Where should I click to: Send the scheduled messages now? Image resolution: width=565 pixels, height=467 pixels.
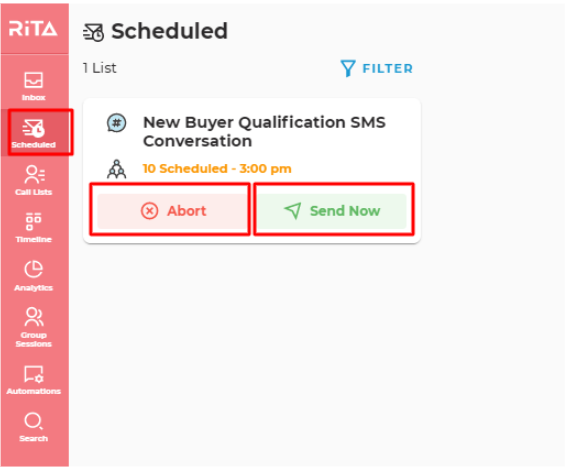pos(332,211)
